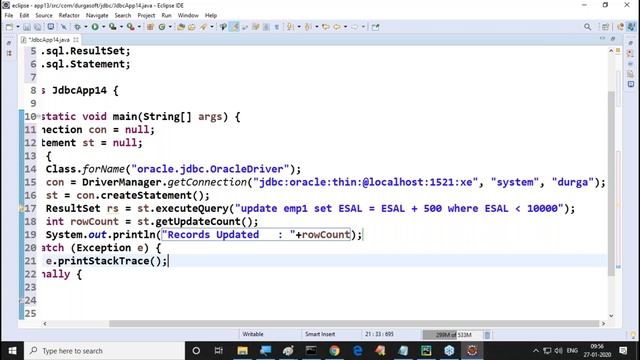
Task: Click the Pin Editor toolbar icon
Action: (375, 27)
